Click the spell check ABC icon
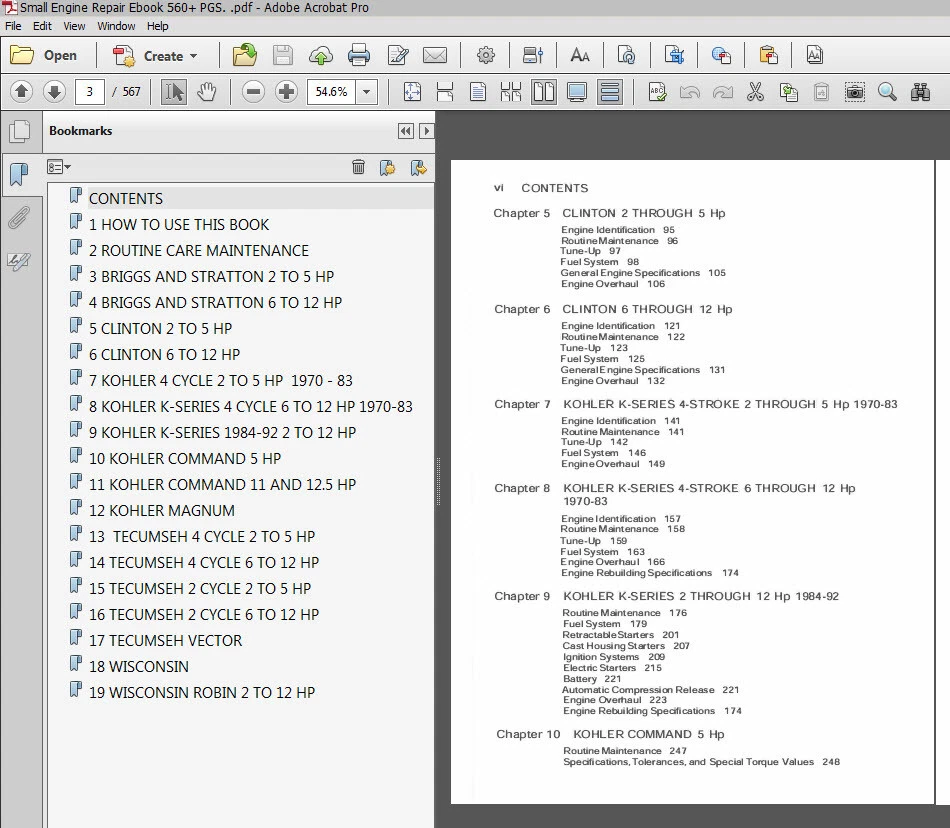The image size is (950, 828). [657, 92]
